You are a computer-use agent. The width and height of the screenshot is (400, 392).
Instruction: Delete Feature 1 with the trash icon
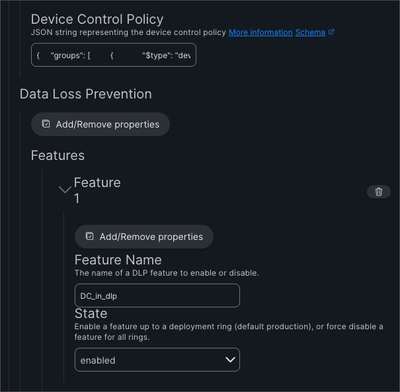[378, 192]
